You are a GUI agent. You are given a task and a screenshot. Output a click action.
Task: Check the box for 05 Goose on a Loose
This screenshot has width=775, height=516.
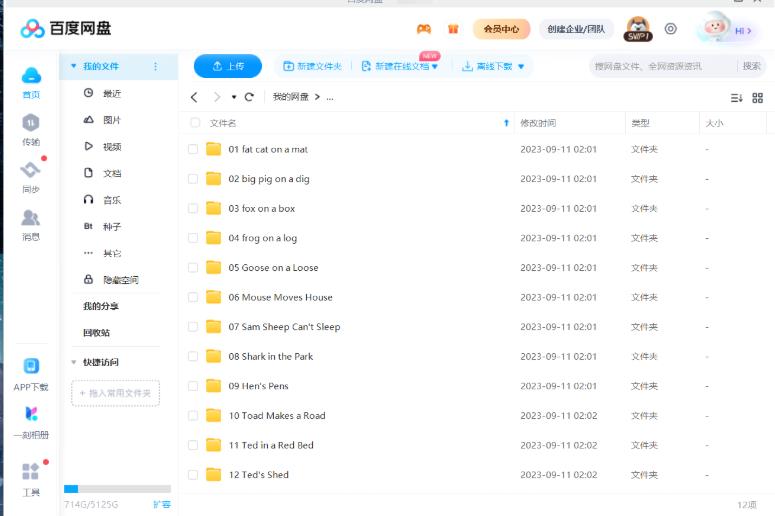(x=193, y=268)
